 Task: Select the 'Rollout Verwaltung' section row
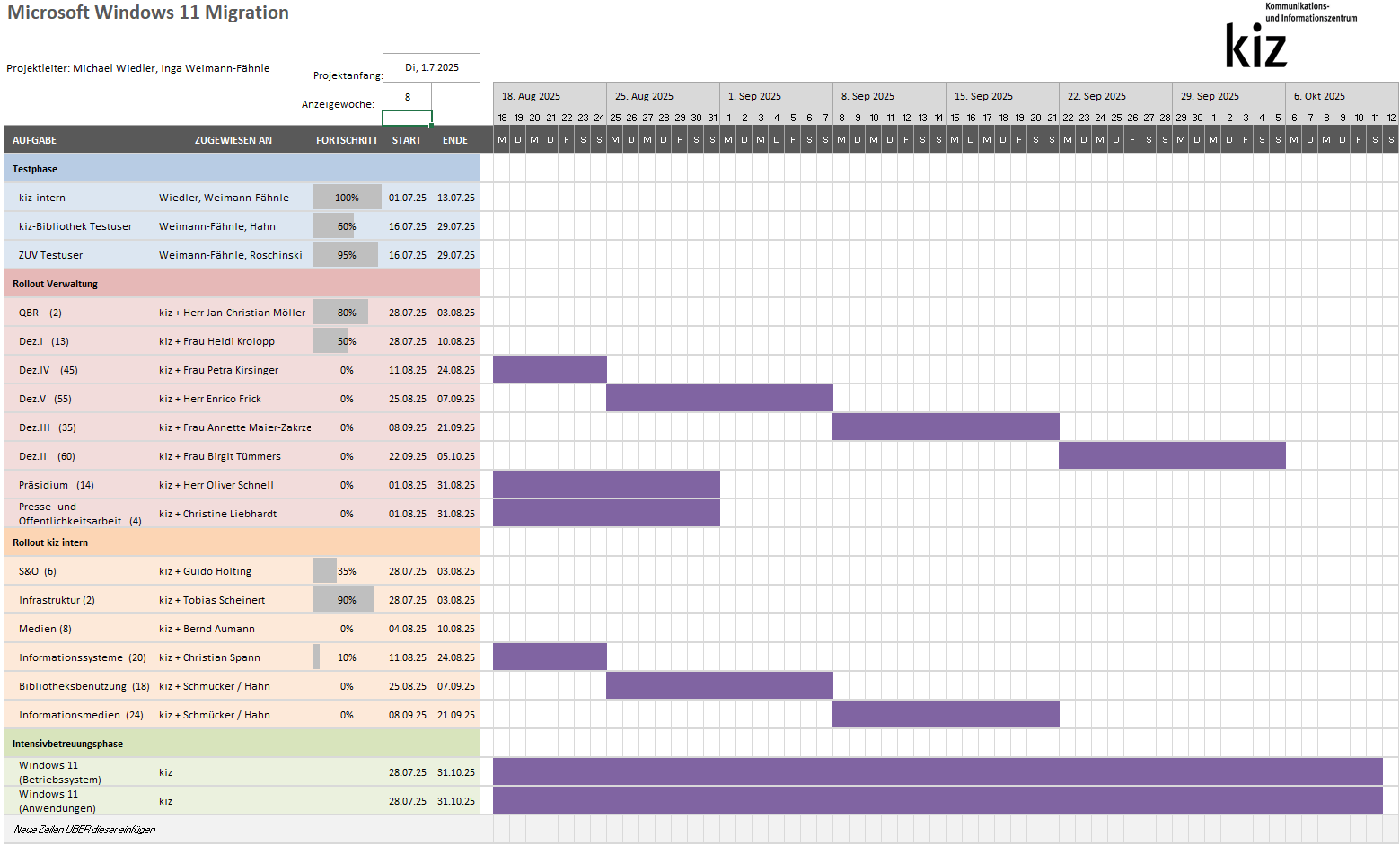(x=242, y=284)
